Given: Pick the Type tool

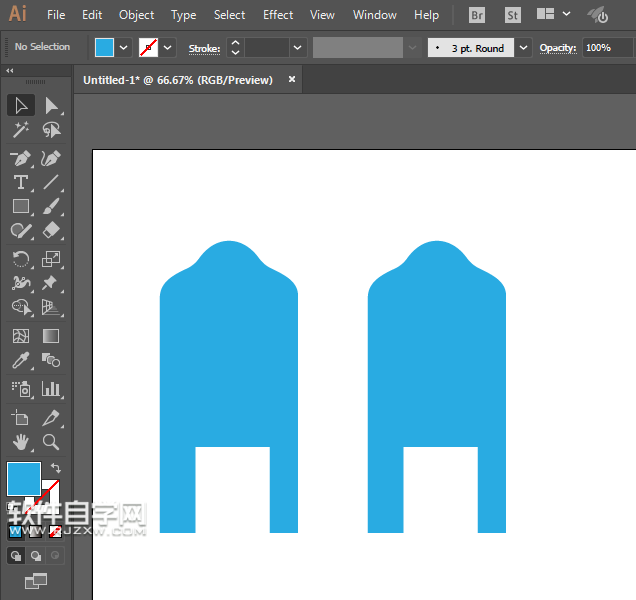Looking at the screenshot, I should [20, 182].
